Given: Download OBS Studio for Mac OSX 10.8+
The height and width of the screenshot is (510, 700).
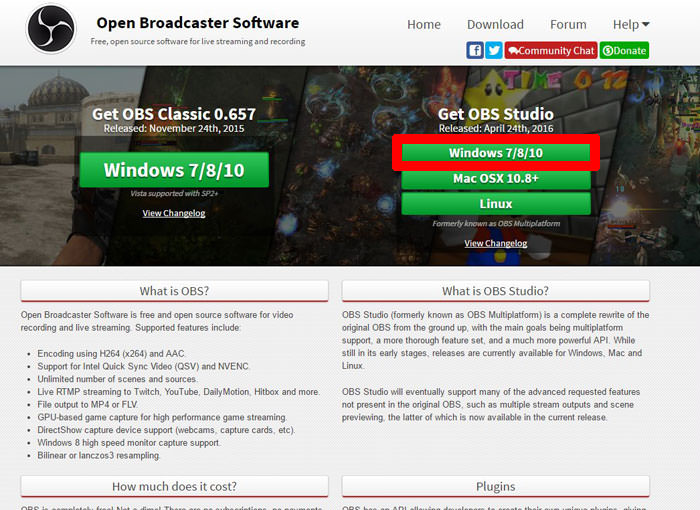Looking at the screenshot, I should coord(496,178).
